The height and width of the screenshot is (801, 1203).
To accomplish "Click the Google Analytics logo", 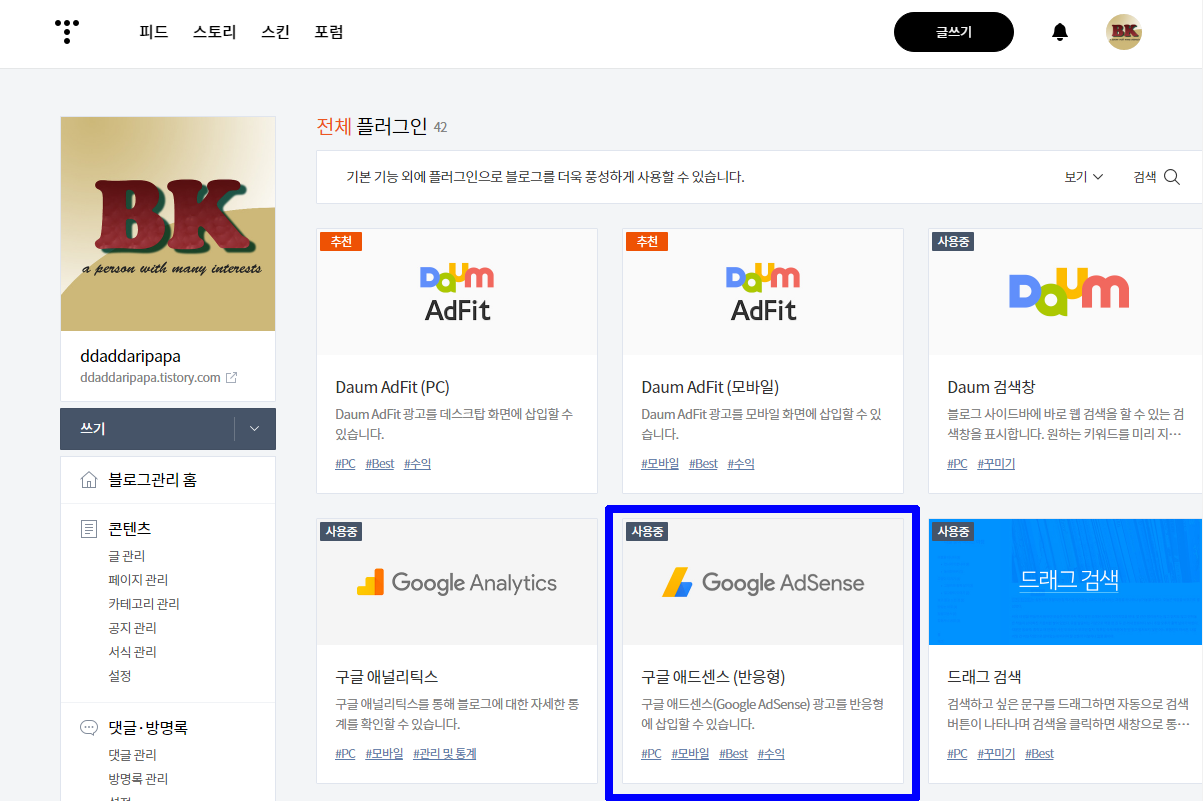I will pyautogui.click(x=457, y=583).
